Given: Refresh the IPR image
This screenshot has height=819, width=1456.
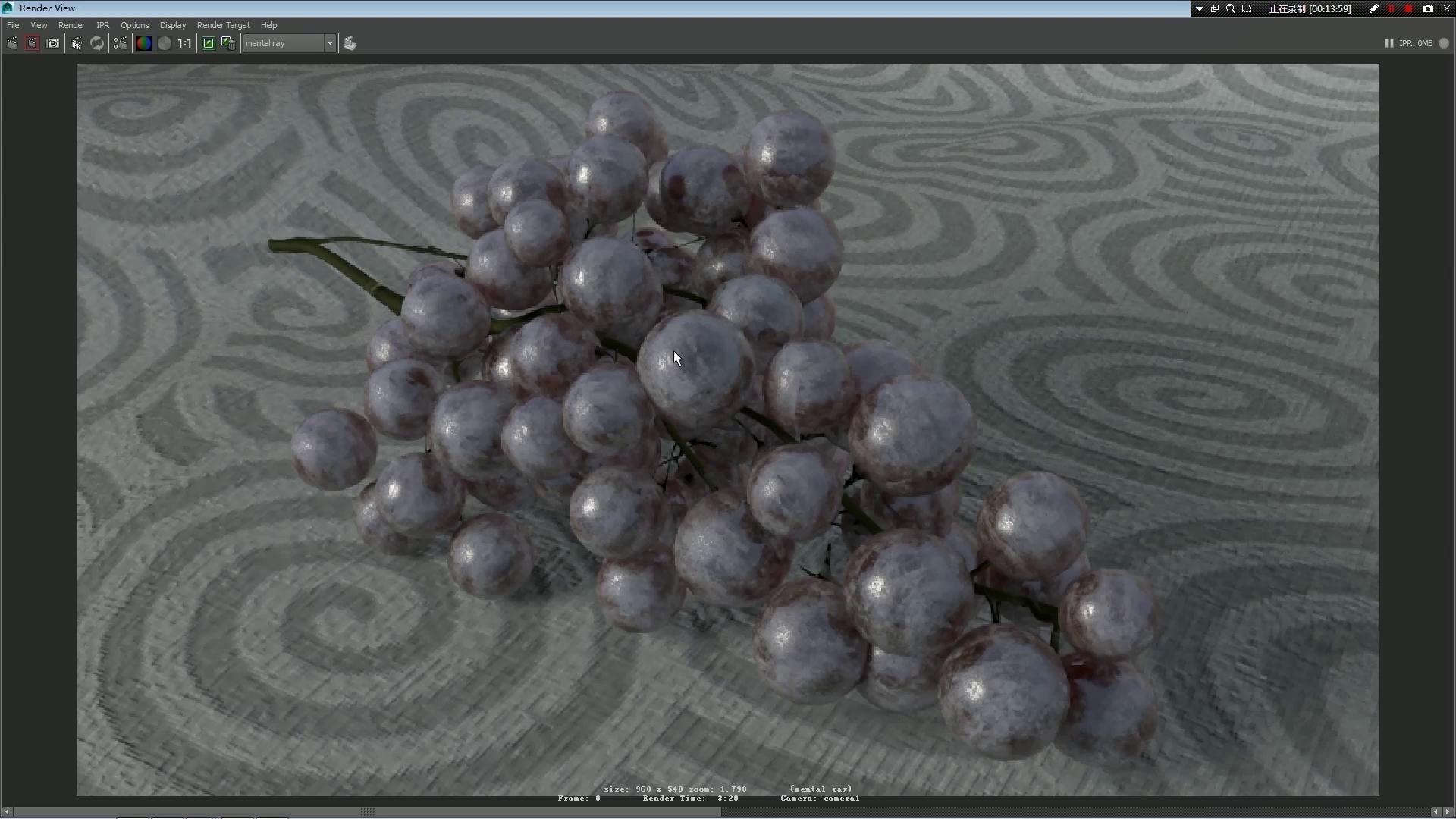Looking at the screenshot, I should click(97, 43).
